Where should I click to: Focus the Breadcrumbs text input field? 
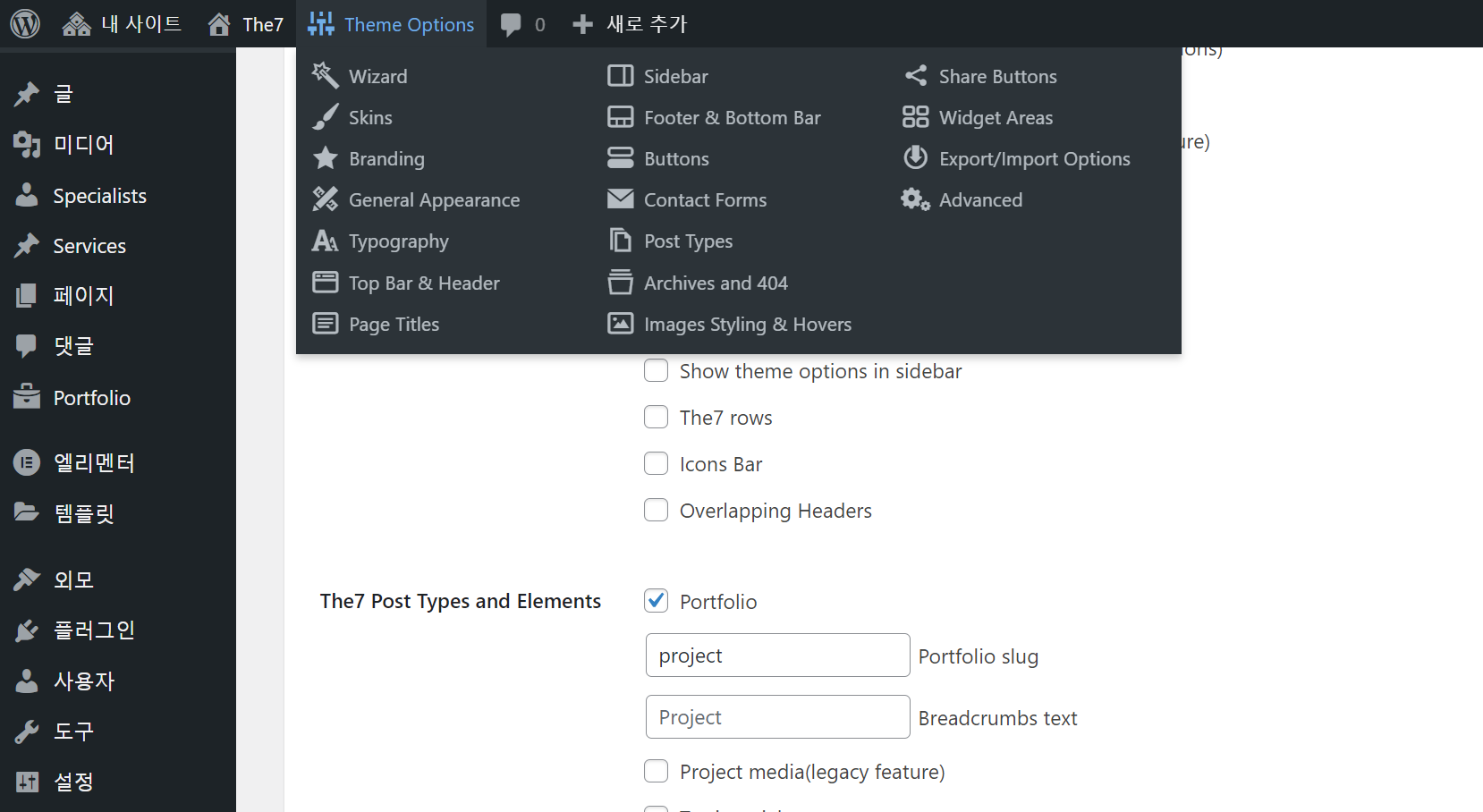tap(777, 717)
